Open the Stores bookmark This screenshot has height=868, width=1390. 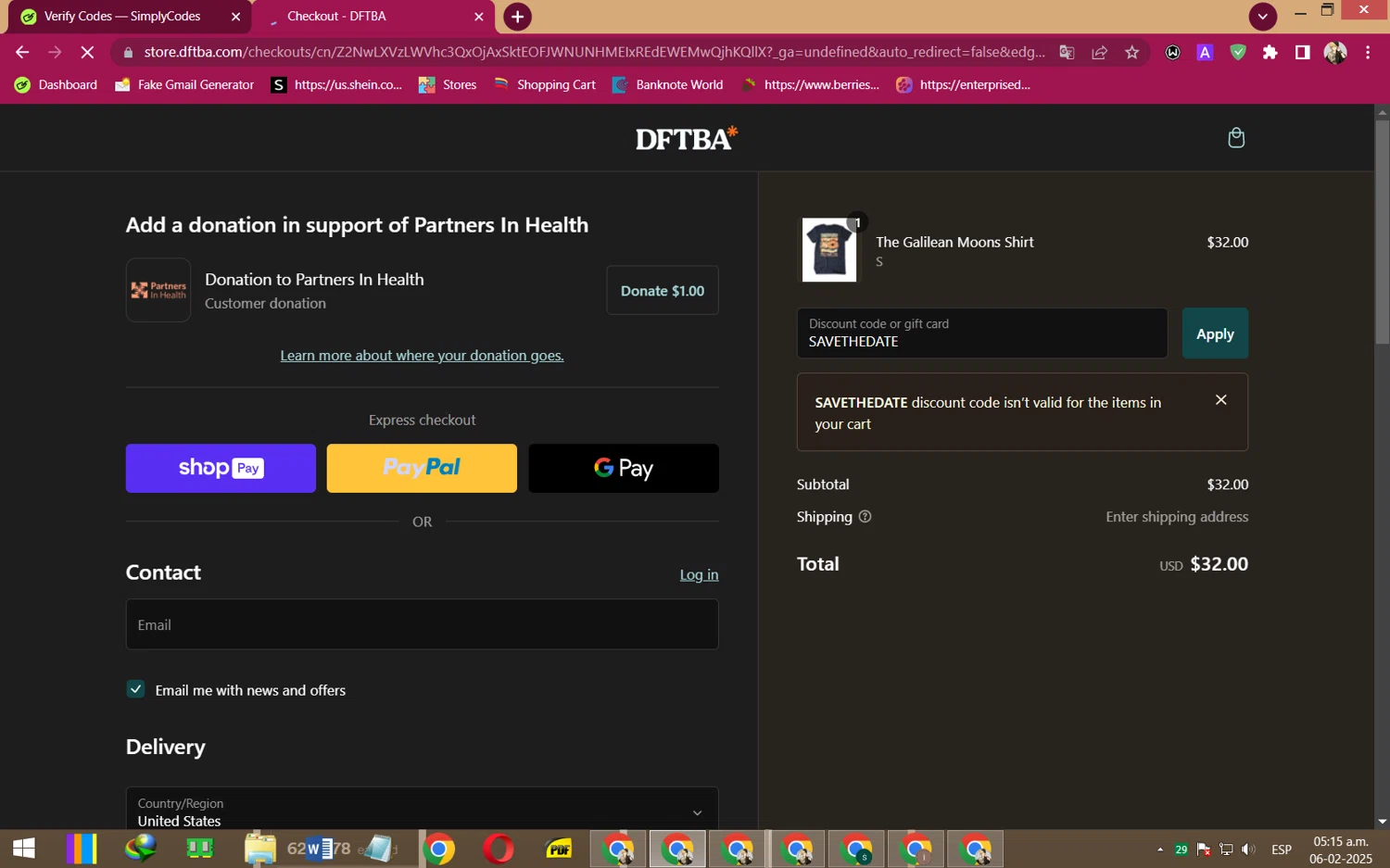[448, 84]
